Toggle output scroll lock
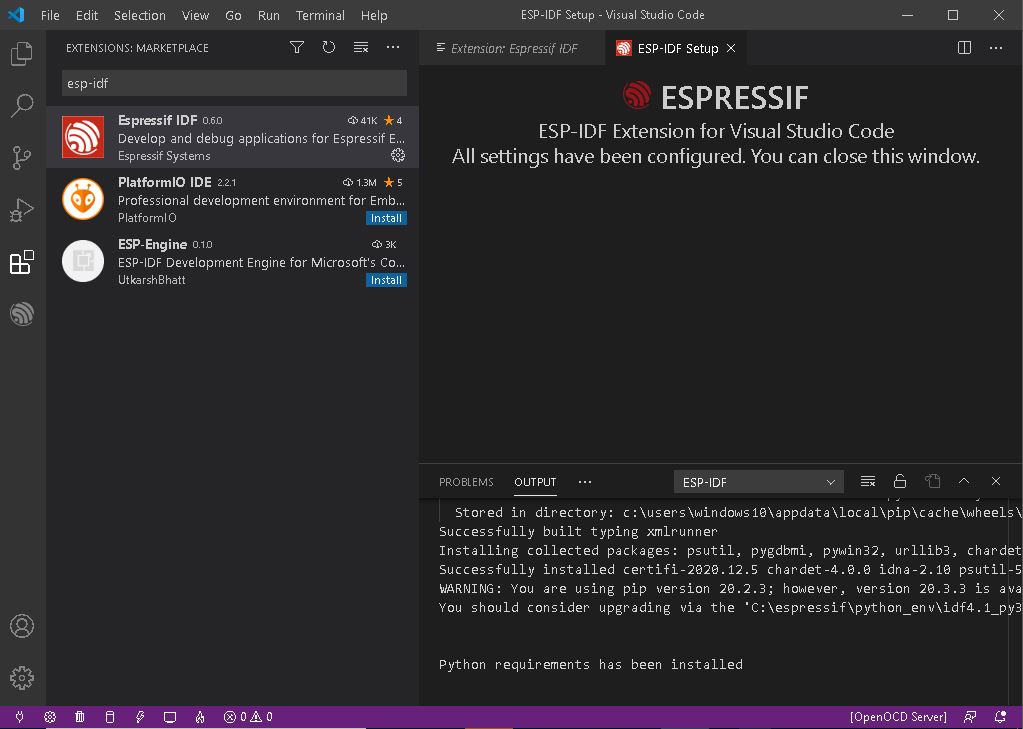Image resolution: width=1023 pixels, height=729 pixels. (x=900, y=482)
